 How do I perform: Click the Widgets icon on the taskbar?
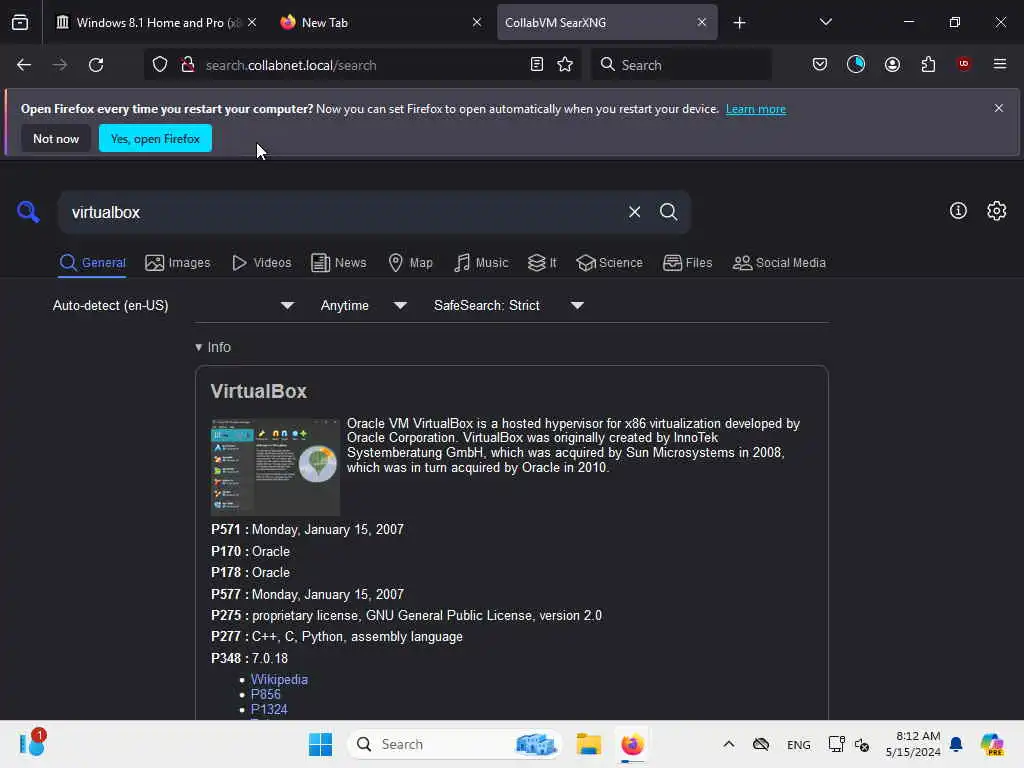click(x=32, y=744)
